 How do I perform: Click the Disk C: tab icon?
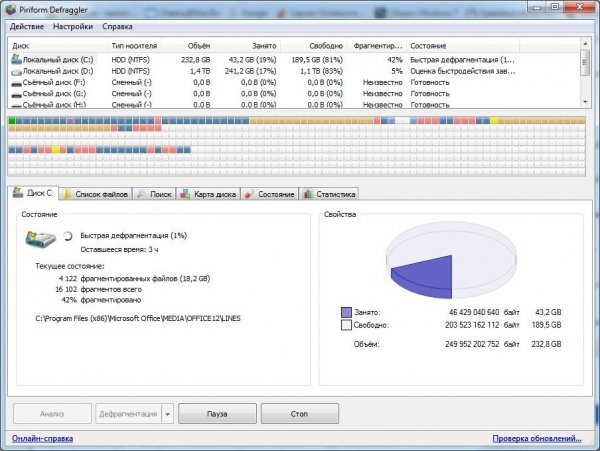(x=18, y=192)
